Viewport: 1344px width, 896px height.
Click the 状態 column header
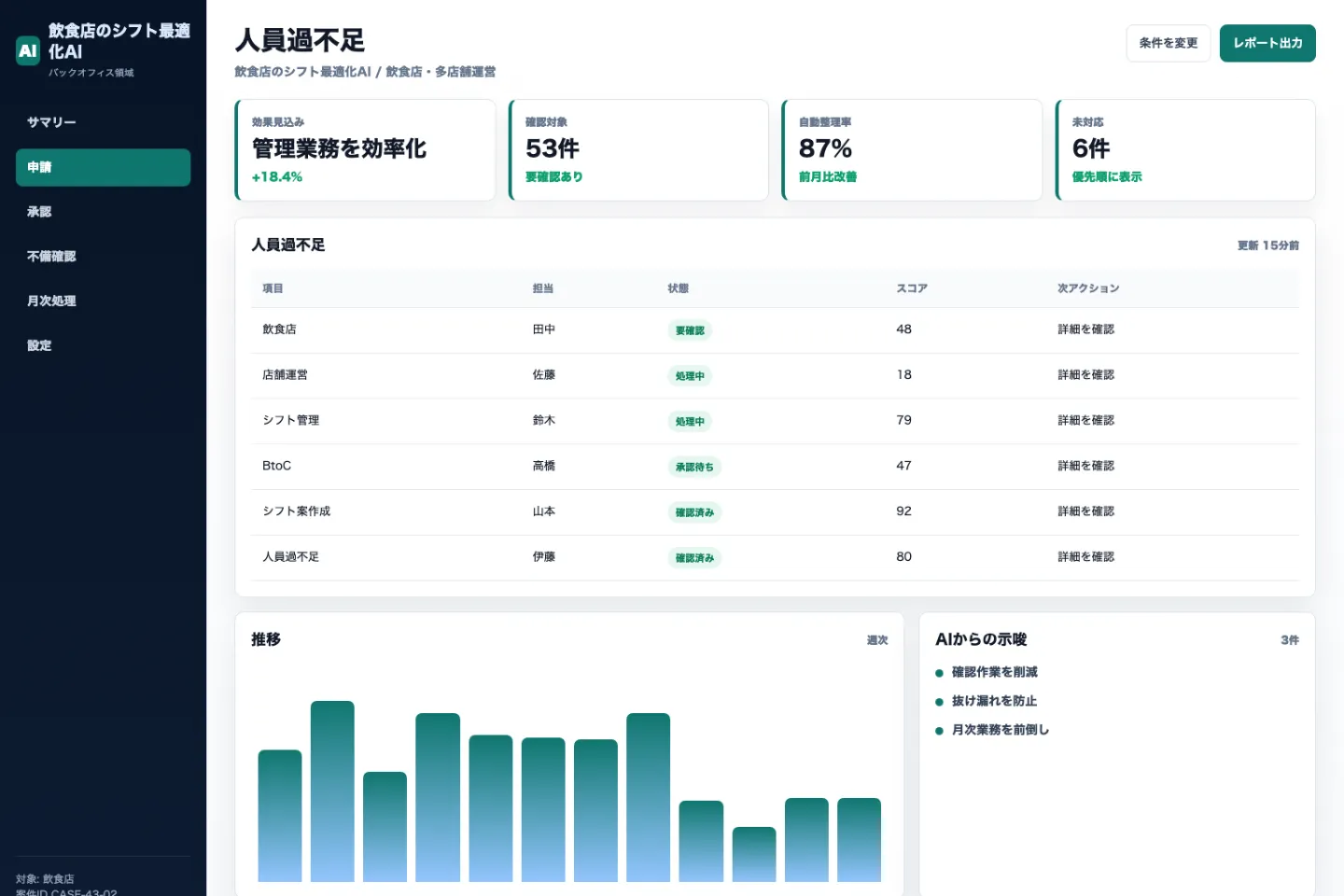coord(679,288)
